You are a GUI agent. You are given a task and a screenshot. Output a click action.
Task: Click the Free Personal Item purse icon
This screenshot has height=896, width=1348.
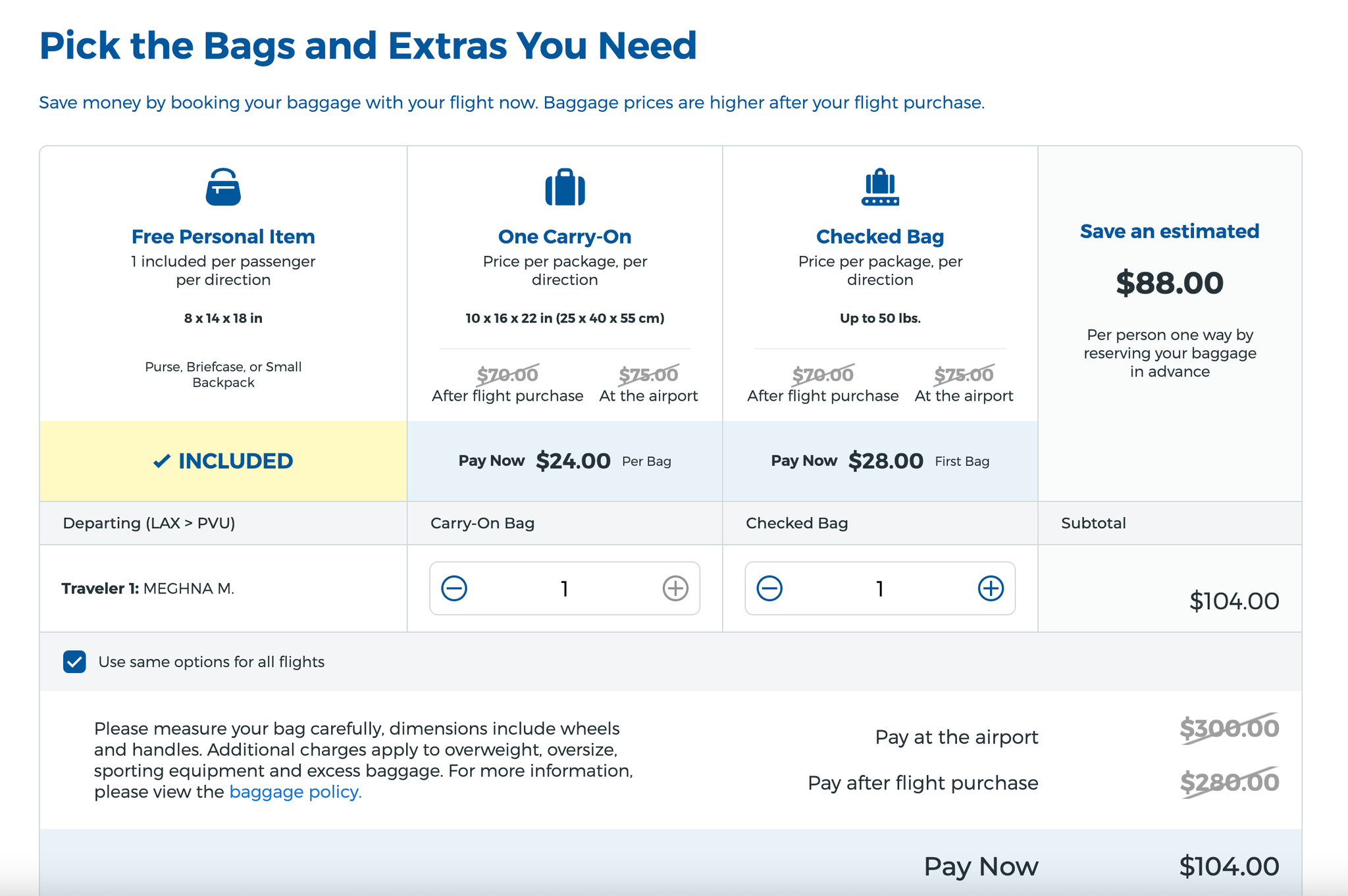tap(223, 187)
